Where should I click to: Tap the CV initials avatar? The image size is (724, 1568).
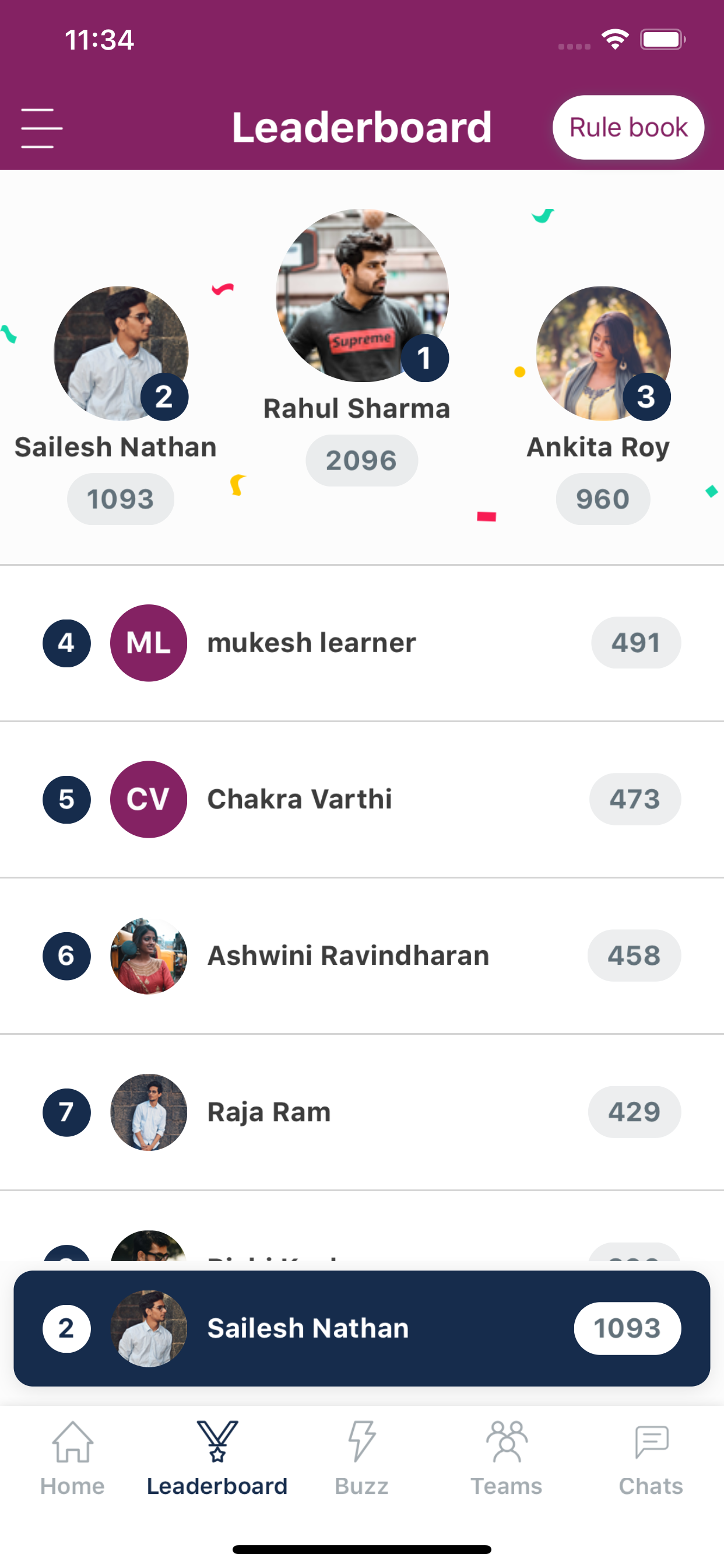click(x=149, y=799)
